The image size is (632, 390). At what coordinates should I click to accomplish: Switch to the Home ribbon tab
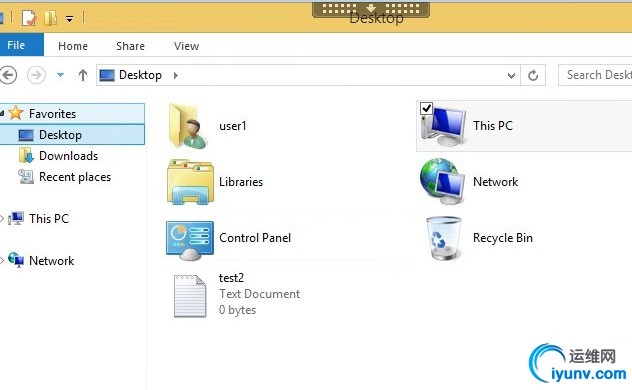click(x=73, y=46)
